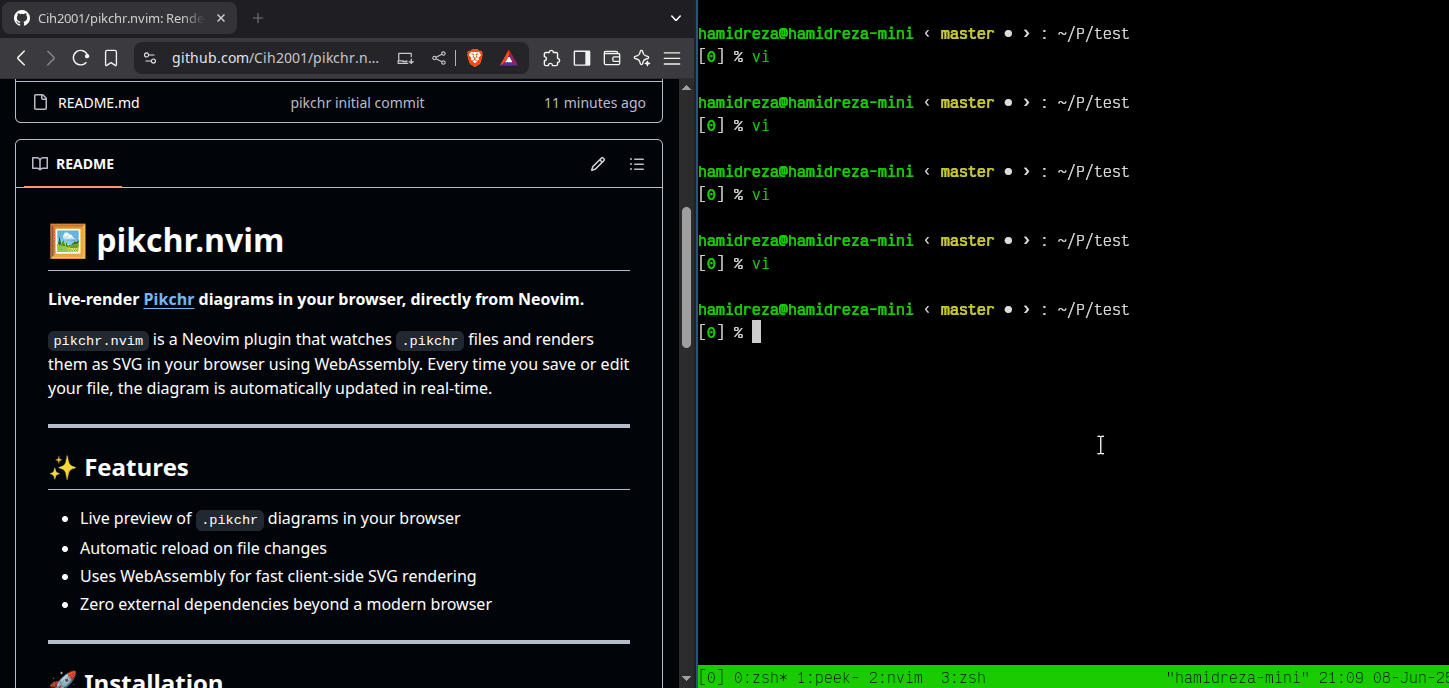Open a new browser tab
Viewport: 1449px width, 688px height.
tap(258, 18)
